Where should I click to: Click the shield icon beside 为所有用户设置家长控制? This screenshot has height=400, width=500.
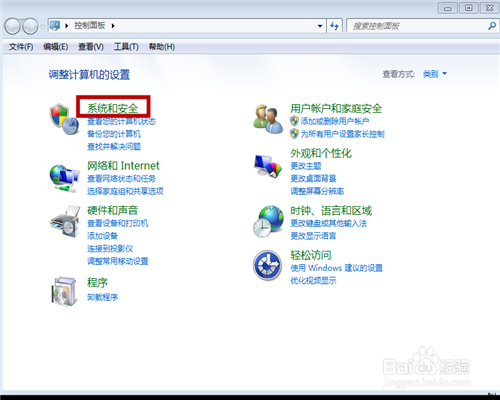[294, 134]
